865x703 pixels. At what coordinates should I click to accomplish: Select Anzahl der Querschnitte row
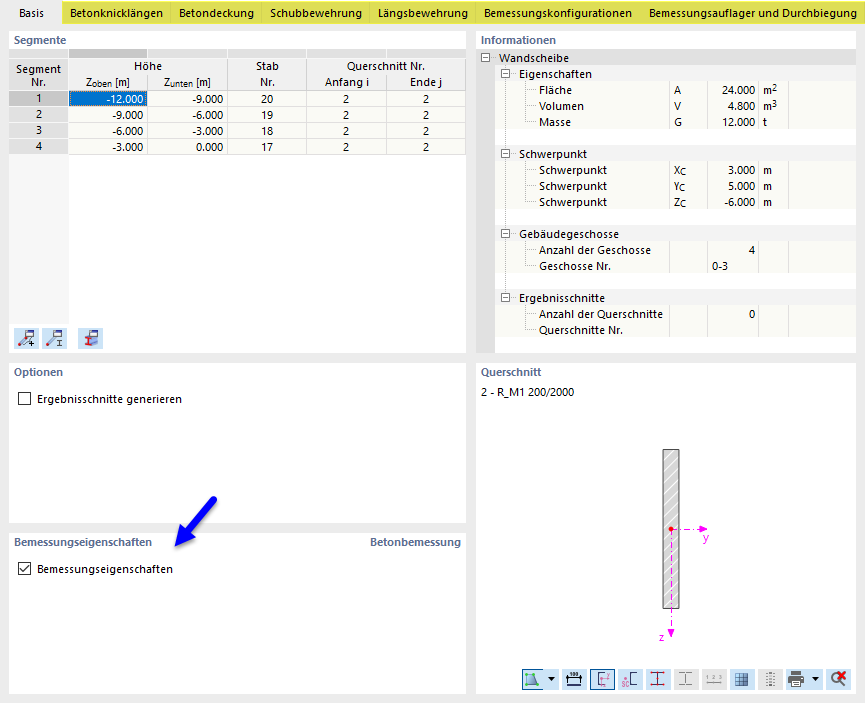[675, 313]
